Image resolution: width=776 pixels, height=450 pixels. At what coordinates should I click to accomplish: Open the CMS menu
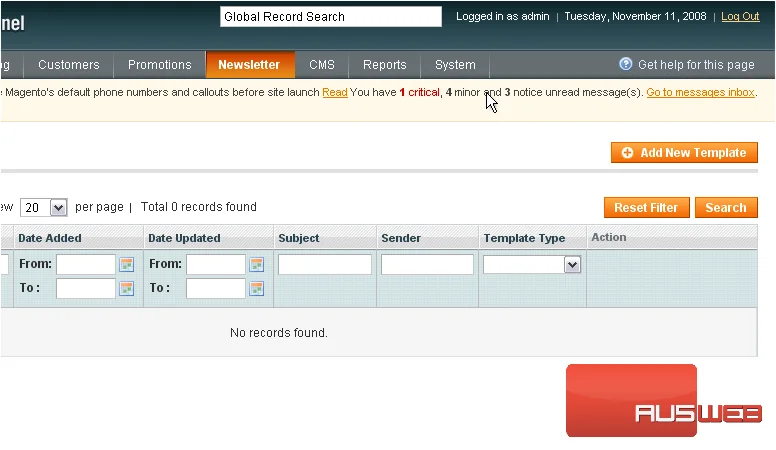tap(322, 65)
